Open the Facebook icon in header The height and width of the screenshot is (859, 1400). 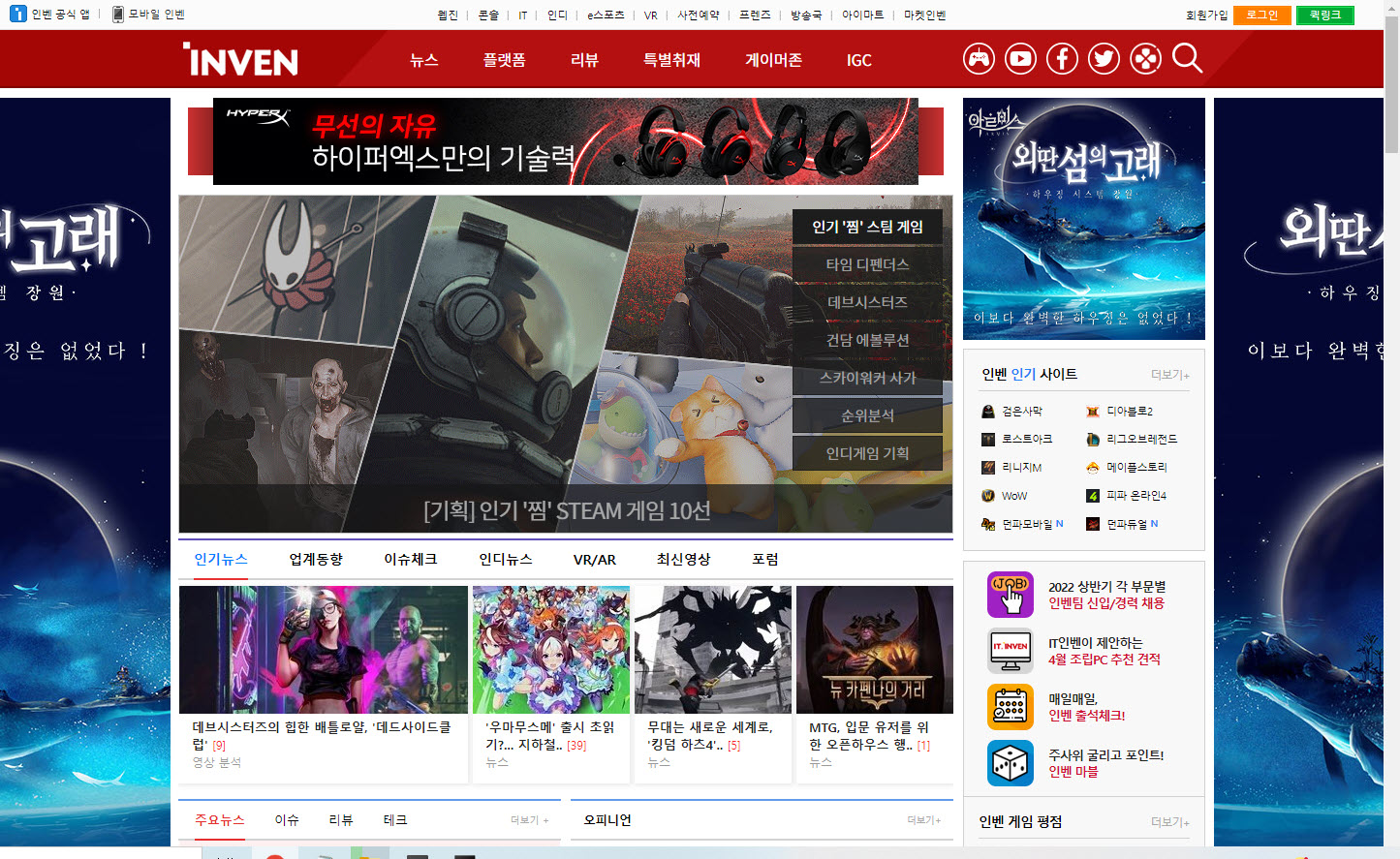point(1062,59)
